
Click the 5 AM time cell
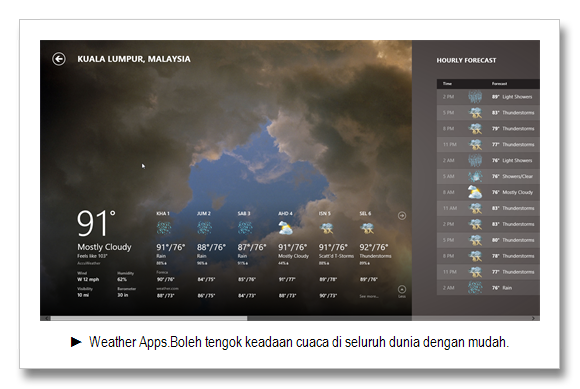[x=448, y=176]
